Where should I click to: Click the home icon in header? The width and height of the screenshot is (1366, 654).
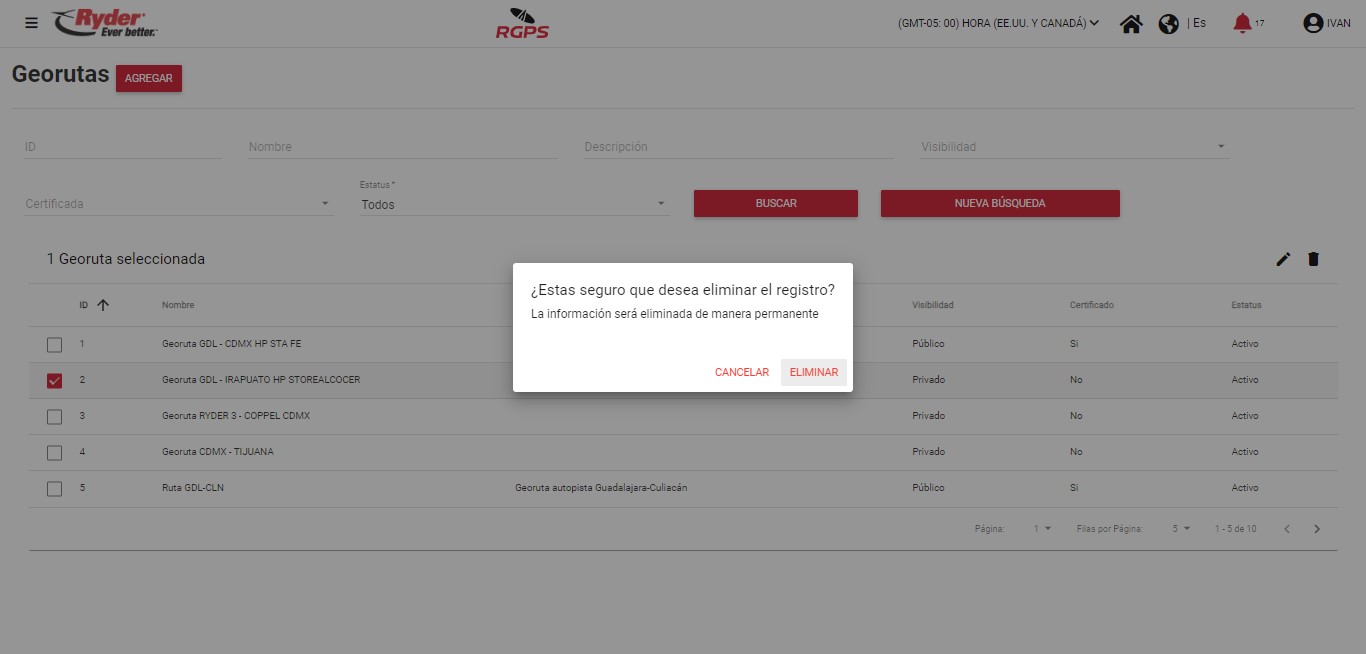(x=1131, y=23)
